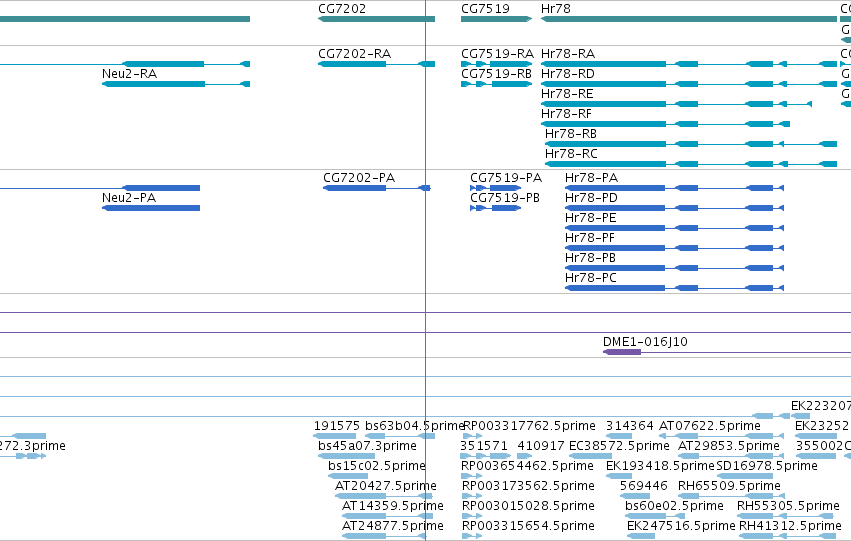Open the Hr78 gene label
Image resolution: width=851 pixels, height=541 pixels.
[x=556, y=9]
